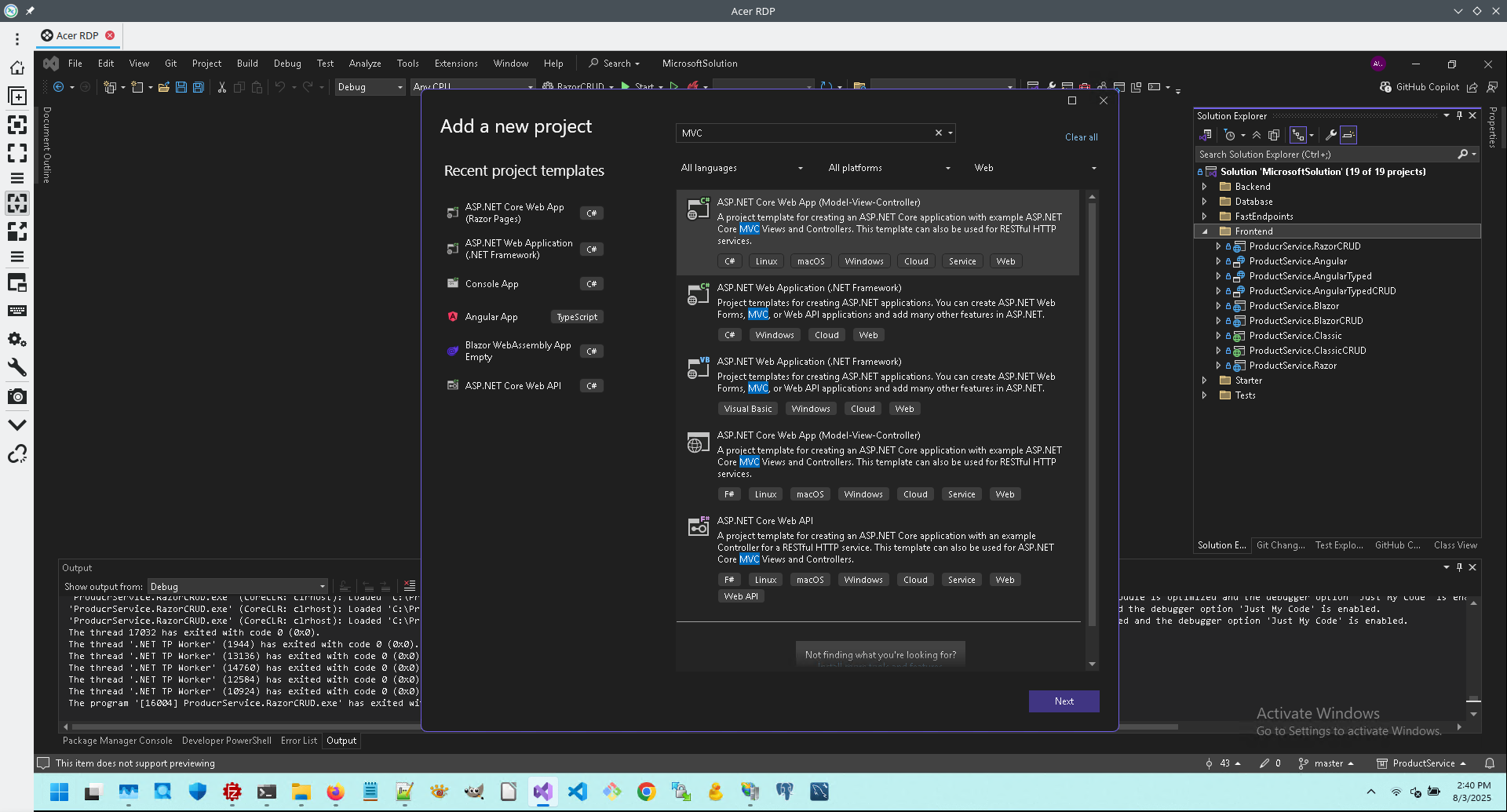
Task: Switch to the Error List tab
Action: [299, 741]
